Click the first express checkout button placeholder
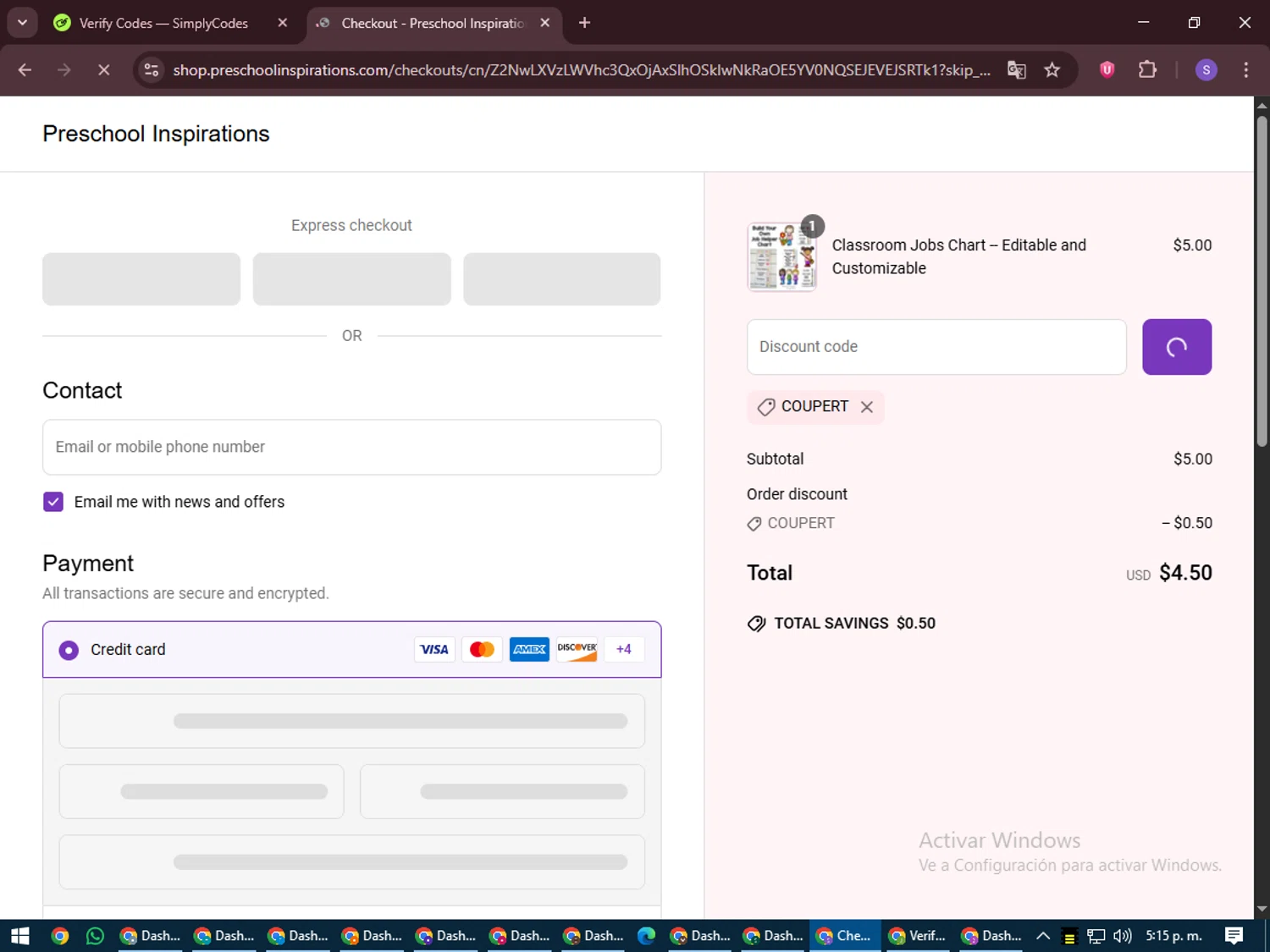This screenshot has width=1270, height=952. tap(141, 279)
